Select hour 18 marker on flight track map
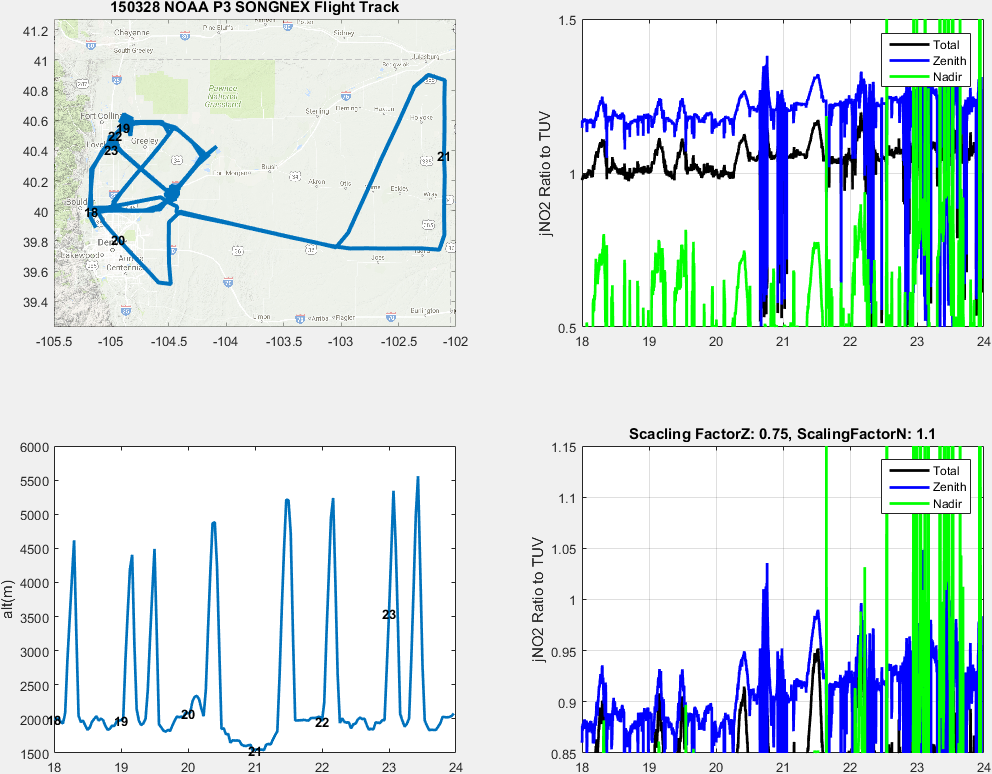The height and width of the screenshot is (774, 992). click(x=91, y=213)
